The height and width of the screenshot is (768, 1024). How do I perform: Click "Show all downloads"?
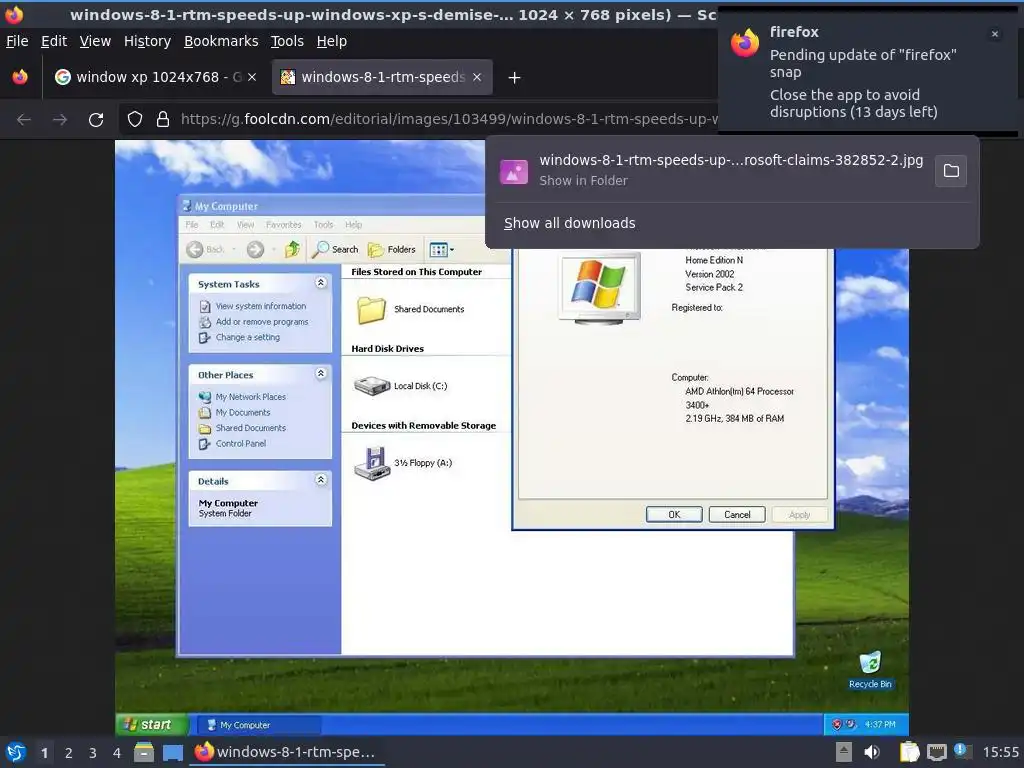pos(569,223)
